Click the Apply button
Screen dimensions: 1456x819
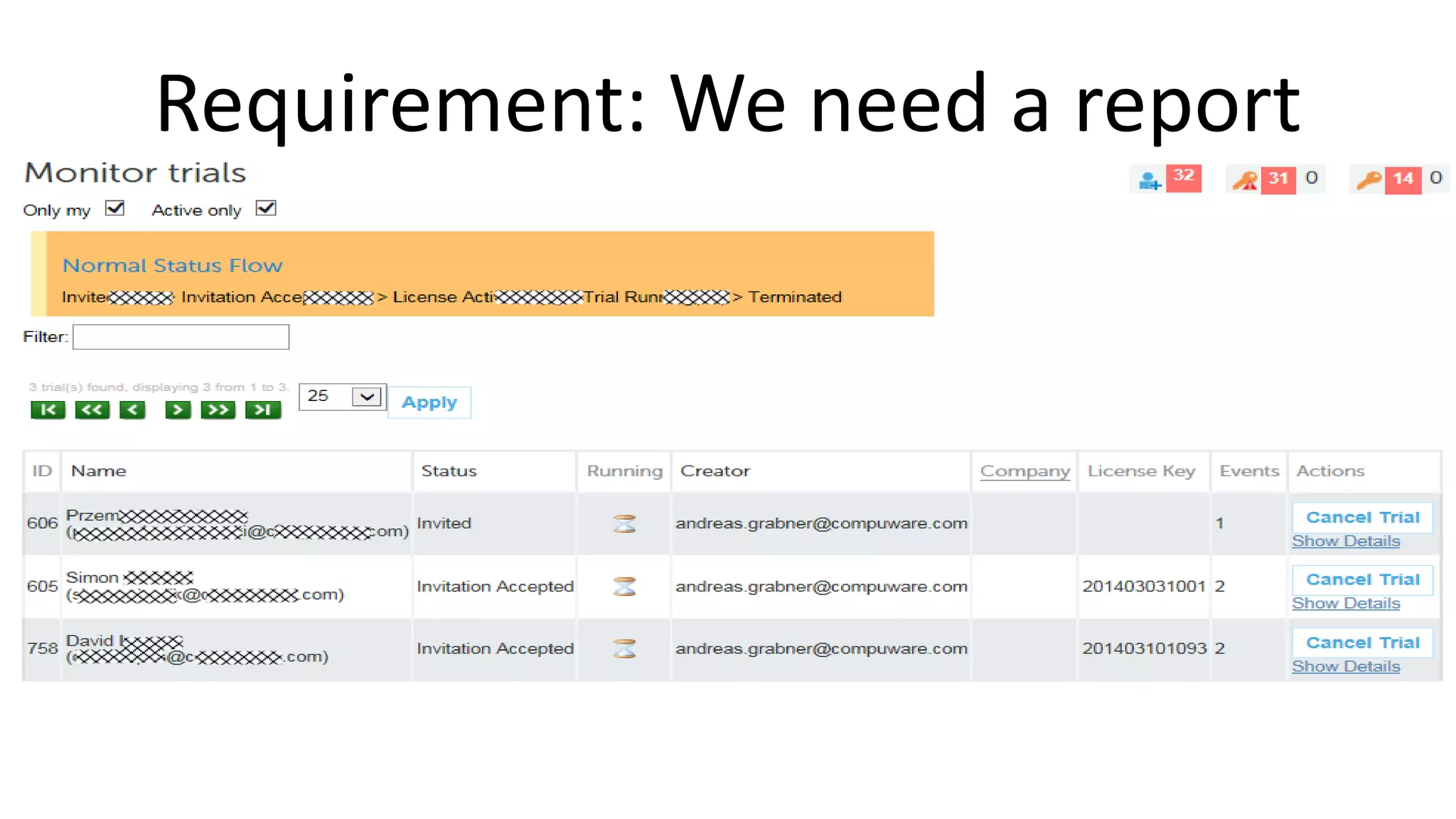tap(429, 402)
